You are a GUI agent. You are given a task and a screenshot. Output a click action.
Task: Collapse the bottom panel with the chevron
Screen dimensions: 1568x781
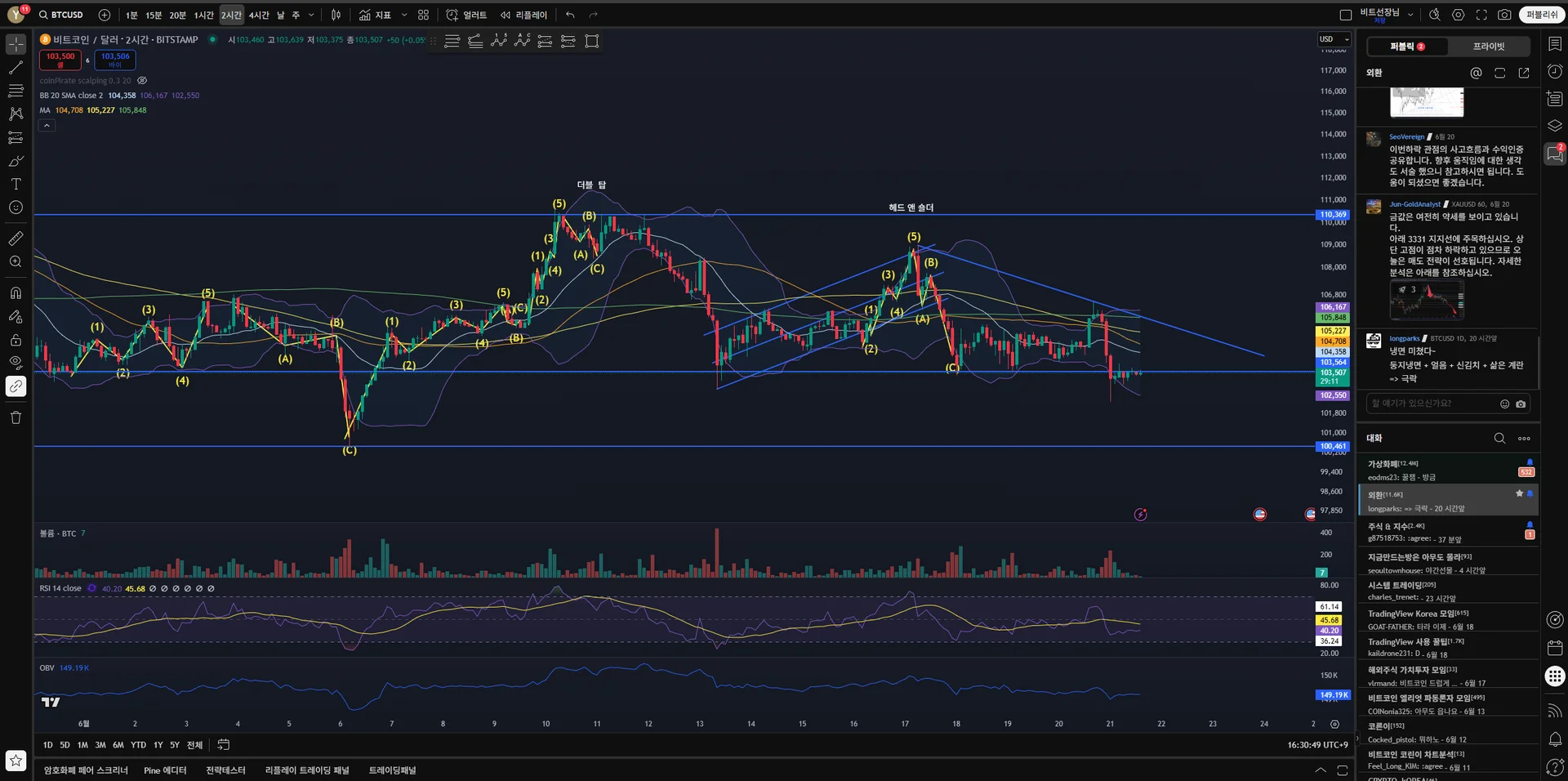(1321, 770)
